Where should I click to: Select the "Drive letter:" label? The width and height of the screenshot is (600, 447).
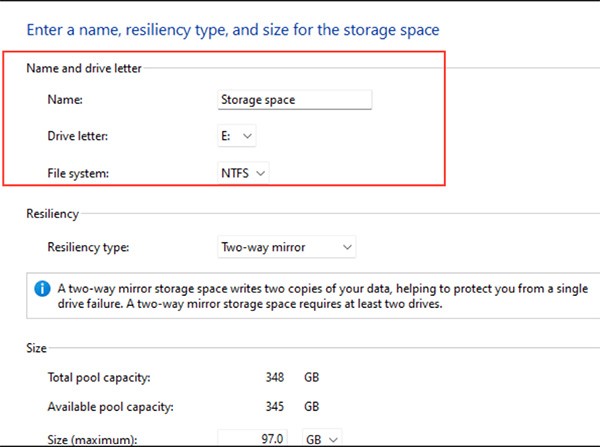tap(80, 136)
